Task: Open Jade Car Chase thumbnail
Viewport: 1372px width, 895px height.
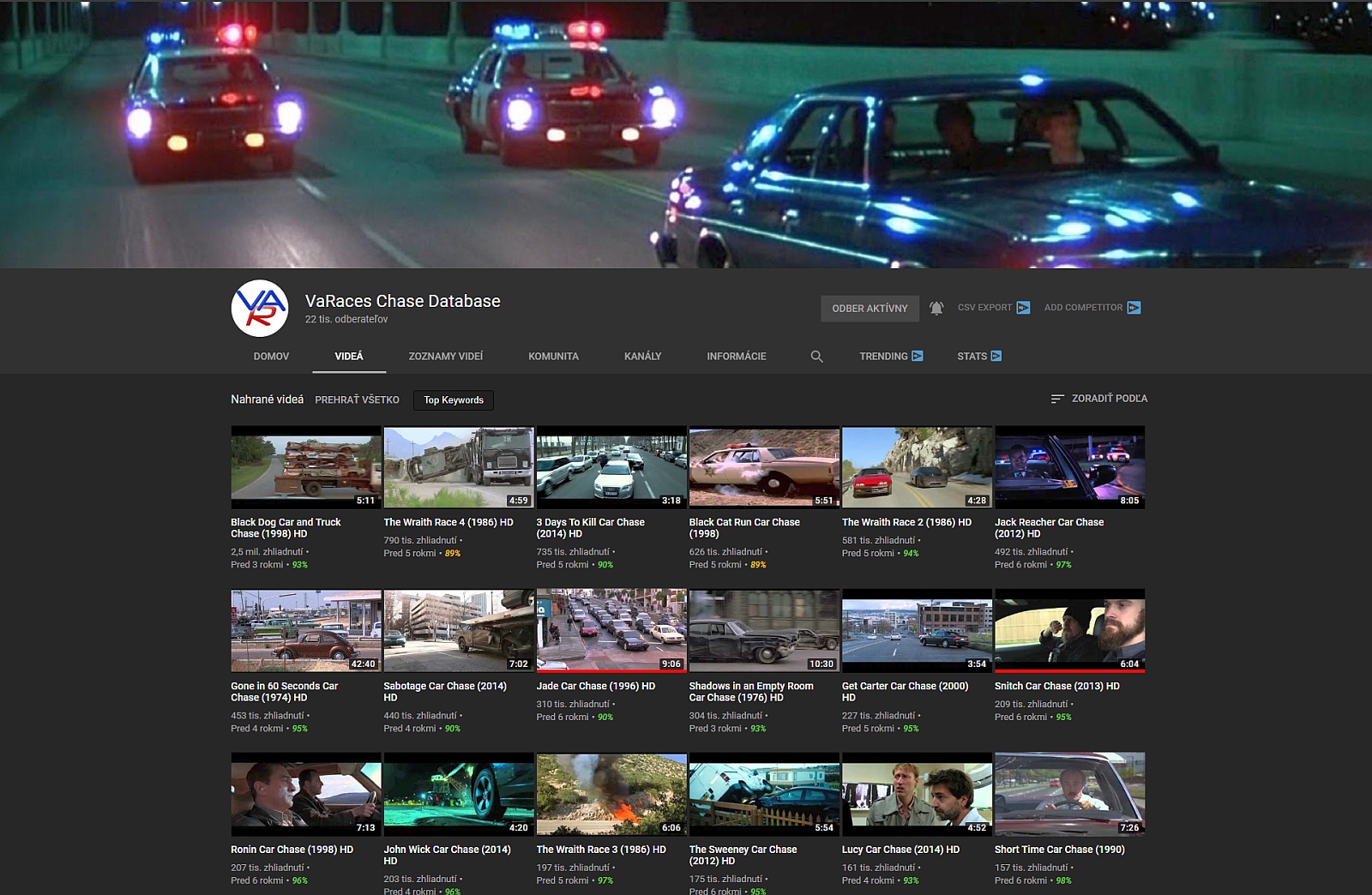Action: 611,631
